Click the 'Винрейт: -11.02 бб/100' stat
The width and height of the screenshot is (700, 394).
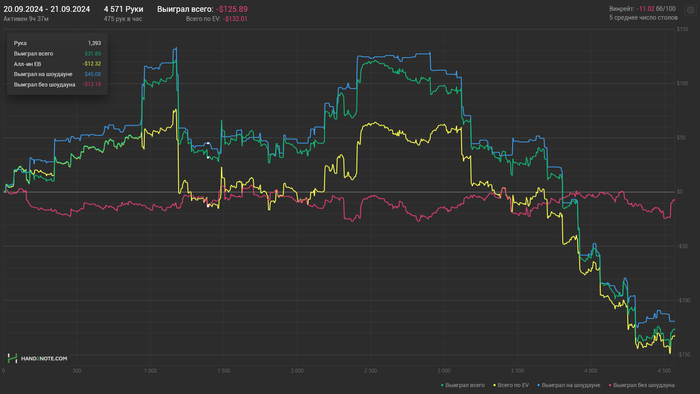[642, 8]
